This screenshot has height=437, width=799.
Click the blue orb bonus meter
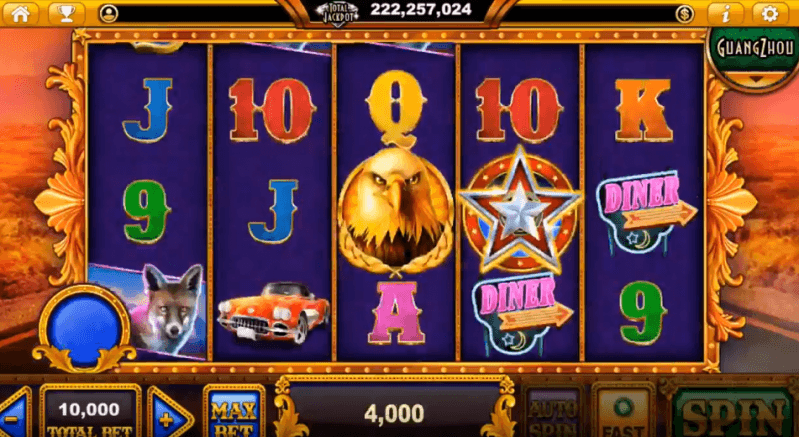pos(85,327)
